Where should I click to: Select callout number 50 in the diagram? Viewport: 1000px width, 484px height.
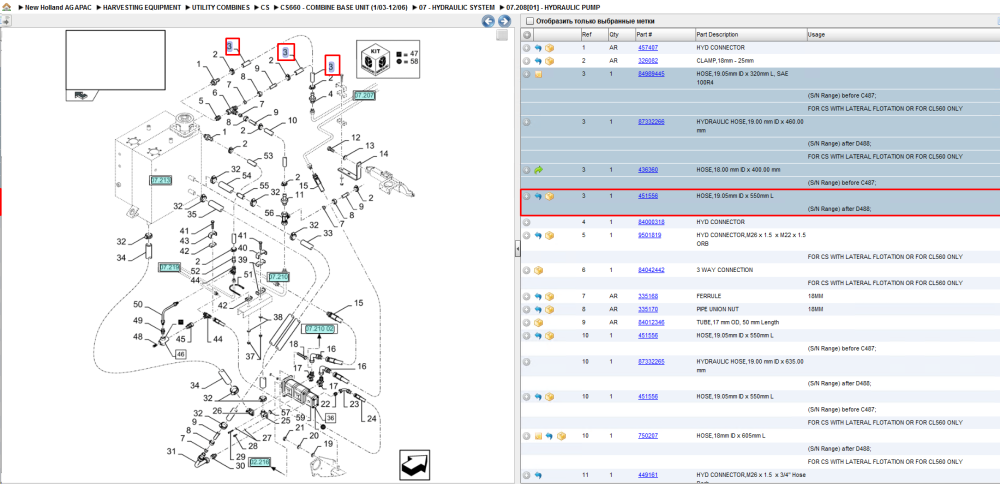pyautogui.click(x=137, y=304)
